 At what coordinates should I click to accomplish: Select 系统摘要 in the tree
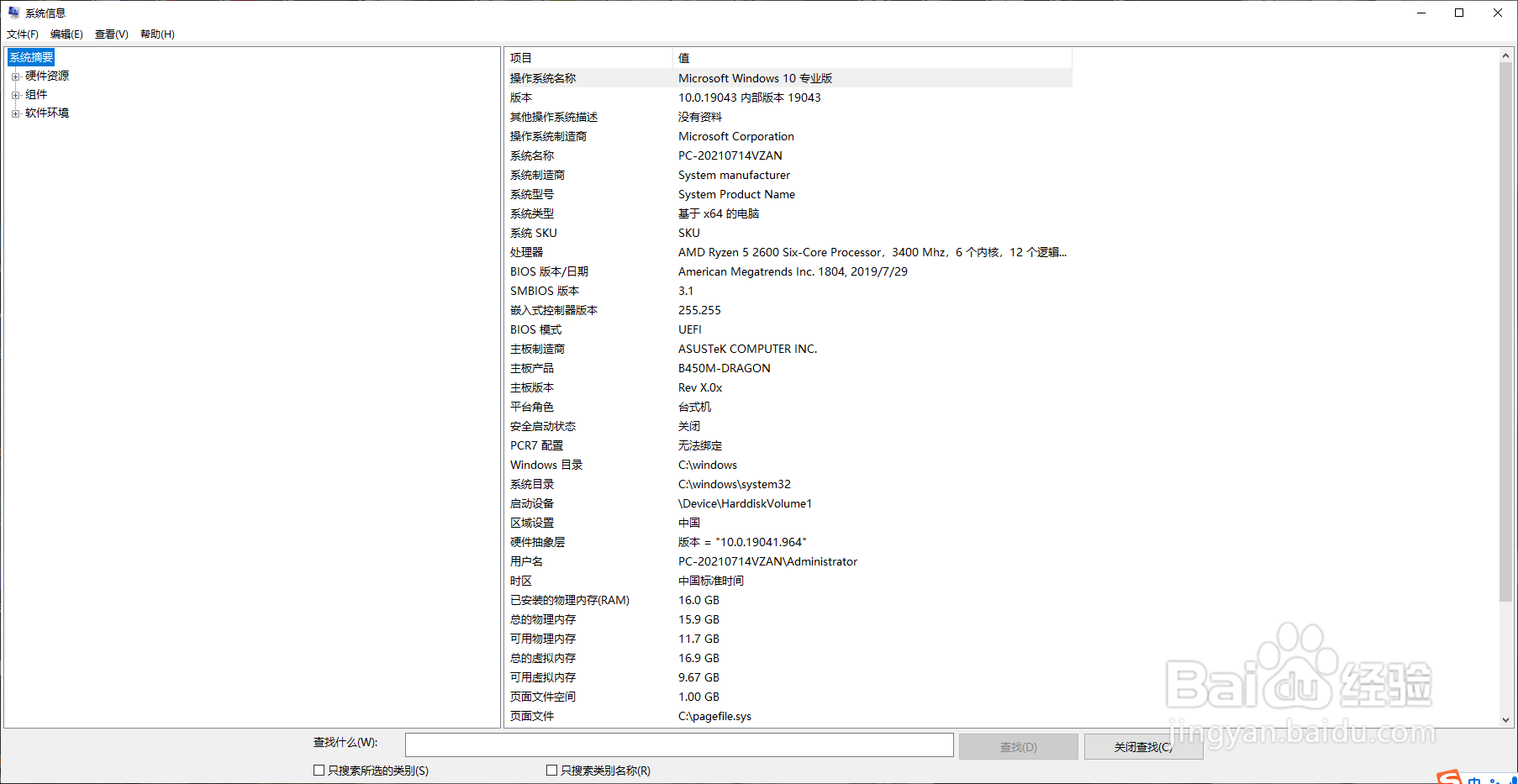click(31, 57)
